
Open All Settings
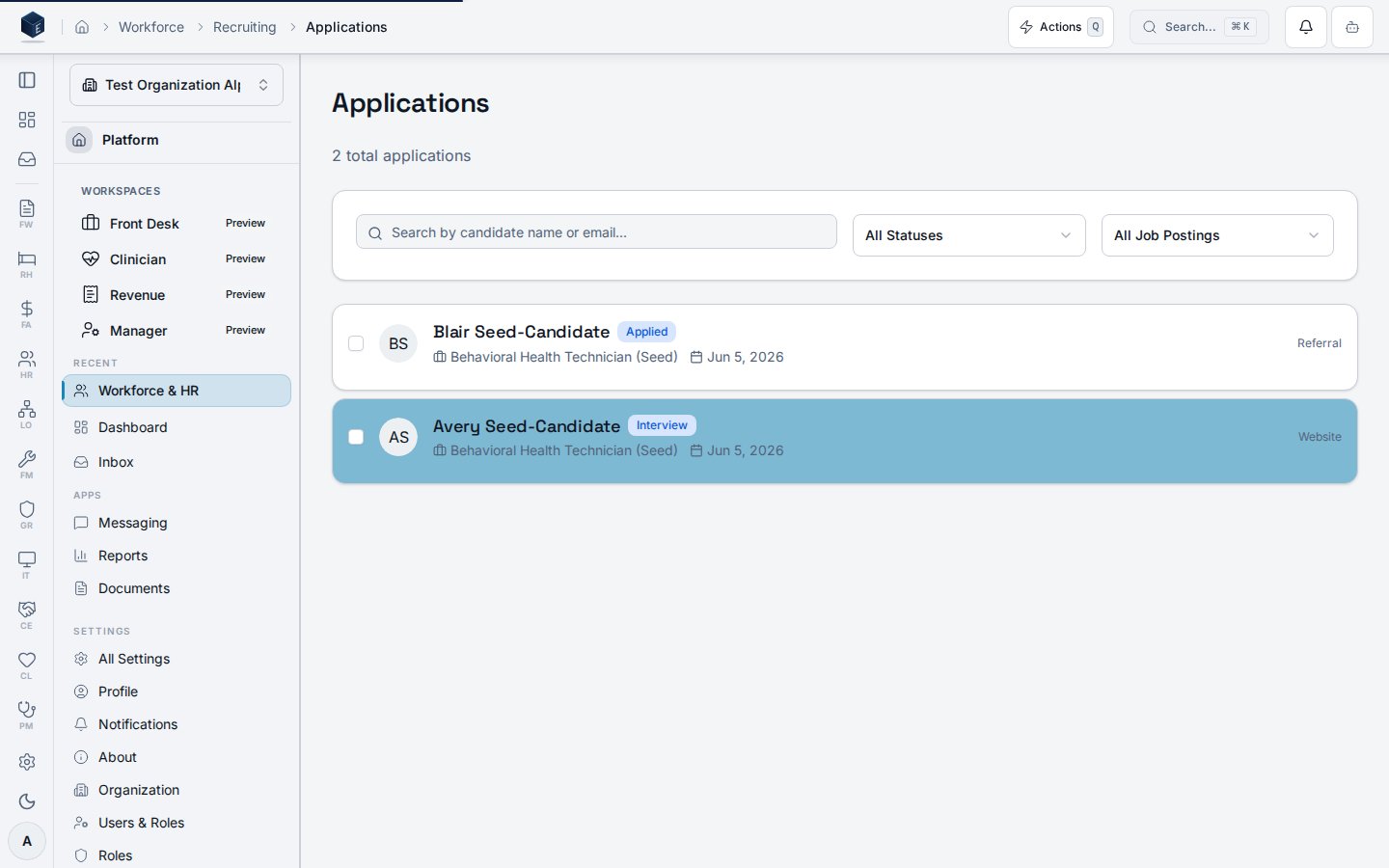[177, 659]
